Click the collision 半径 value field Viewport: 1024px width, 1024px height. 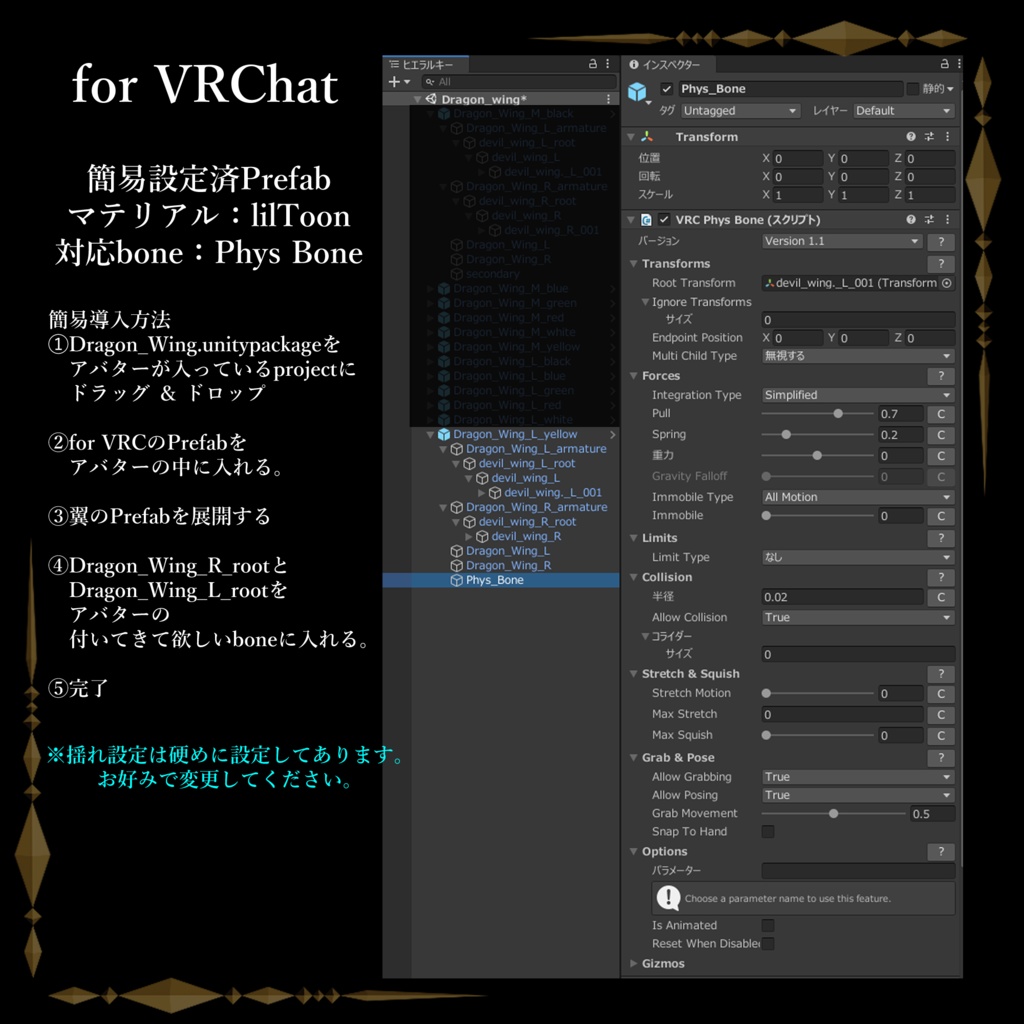coord(842,597)
